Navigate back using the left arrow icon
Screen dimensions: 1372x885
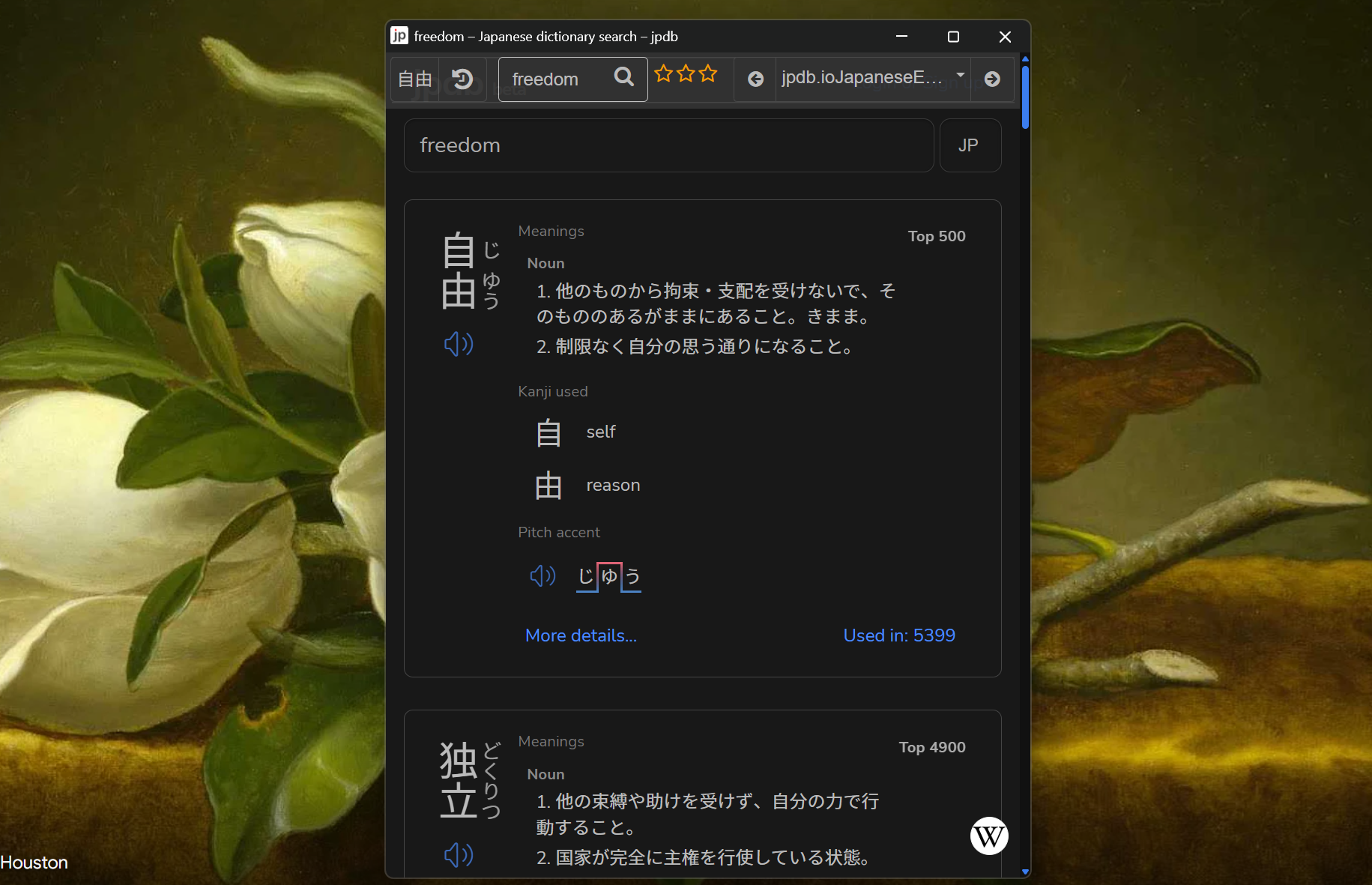[x=755, y=78]
